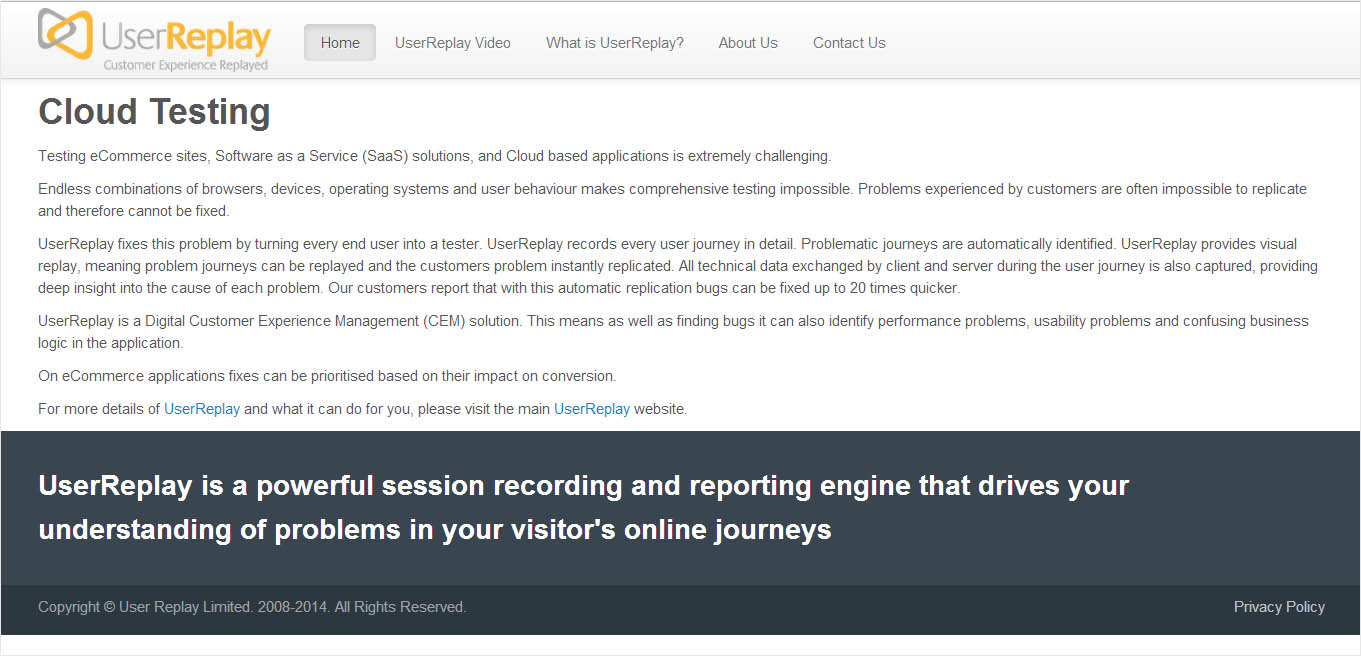Click the "Customer Experience Replayed" tagline

pyautogui.click(x=186, y=65)
